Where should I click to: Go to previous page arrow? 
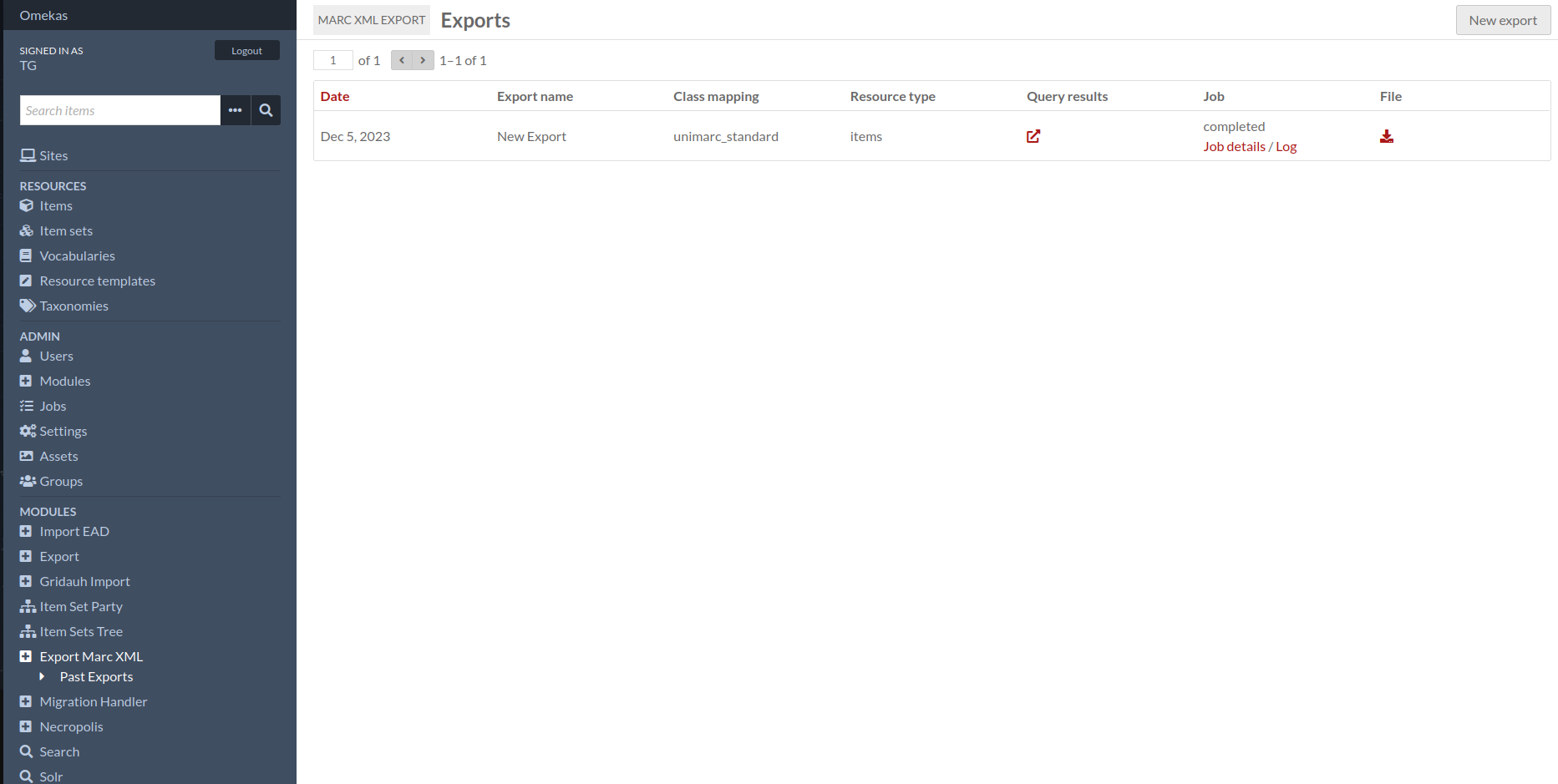coord(402,60)
